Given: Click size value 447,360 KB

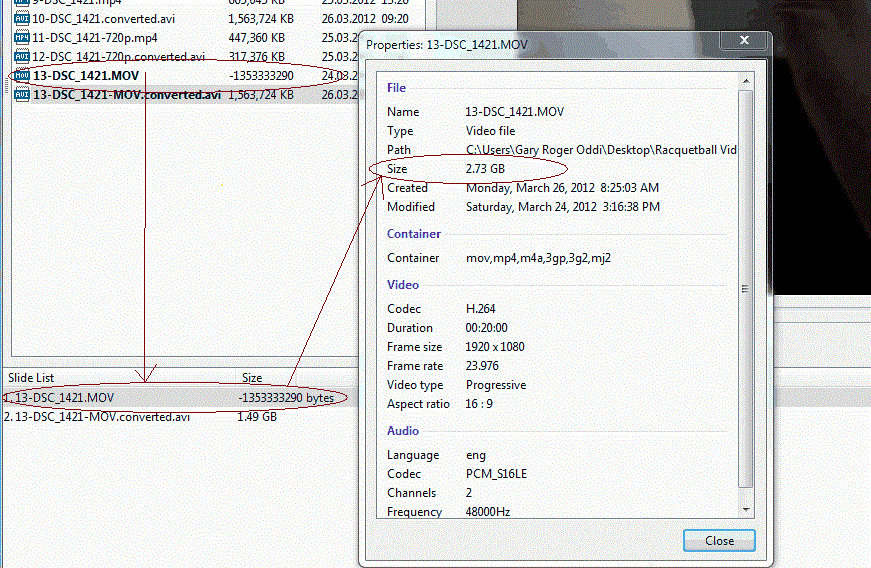Looking at the screenshot, I should pos(257,38).
